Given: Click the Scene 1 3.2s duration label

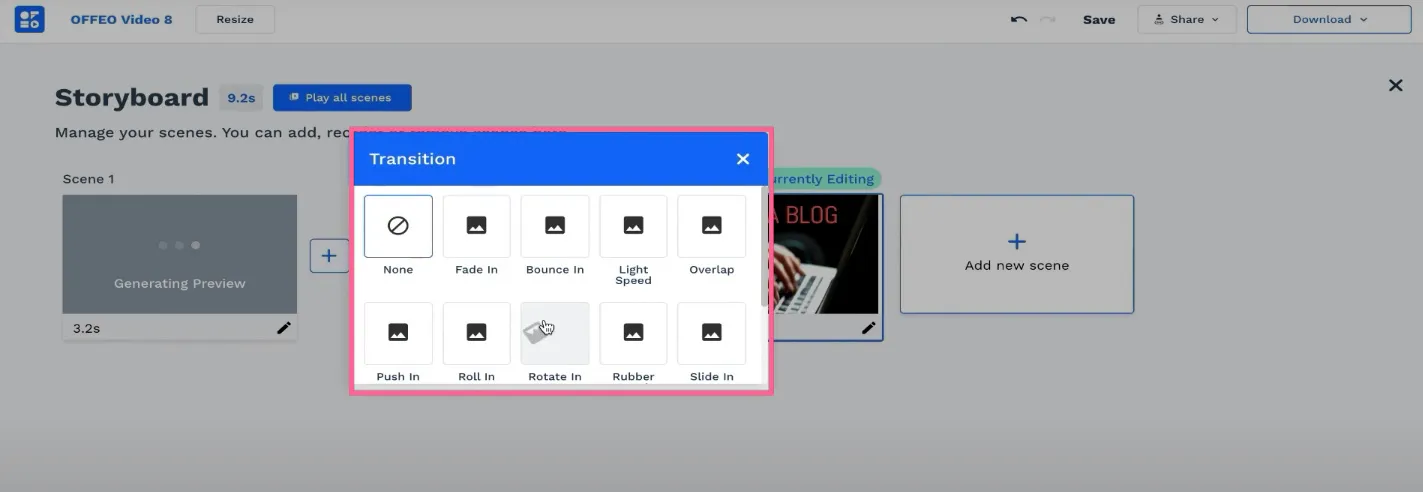Looking at the screenshot, I should click(x=87, y=328).
